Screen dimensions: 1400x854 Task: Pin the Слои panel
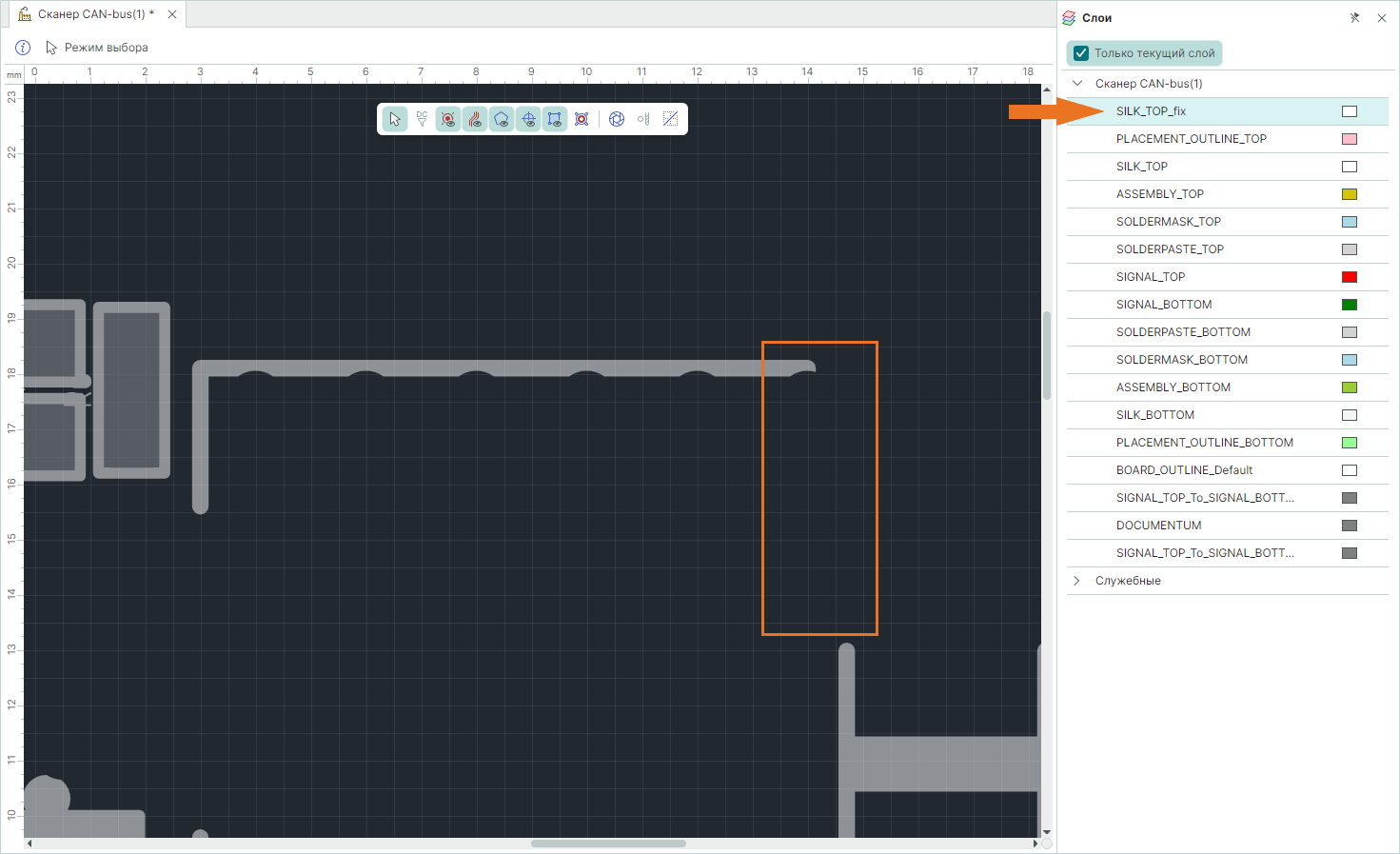pyautogui.click(x=1354, y=18)
